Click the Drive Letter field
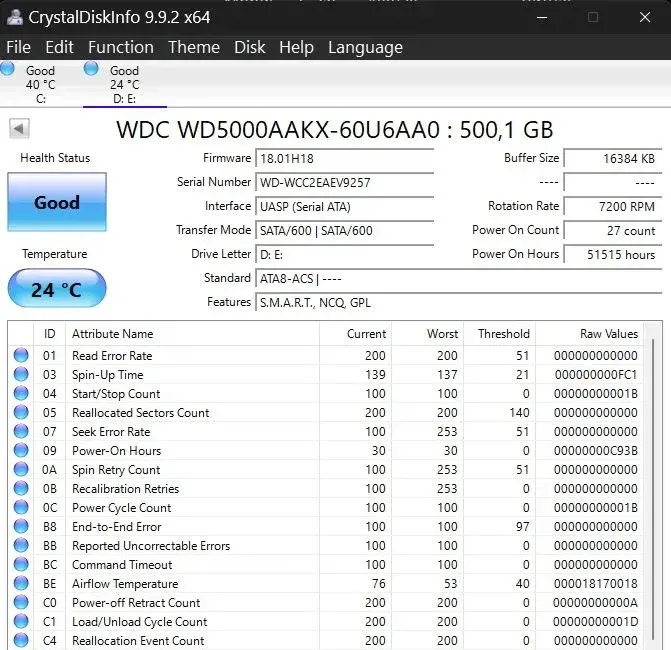The image size is (671, 650). click(x=344, y=255)
